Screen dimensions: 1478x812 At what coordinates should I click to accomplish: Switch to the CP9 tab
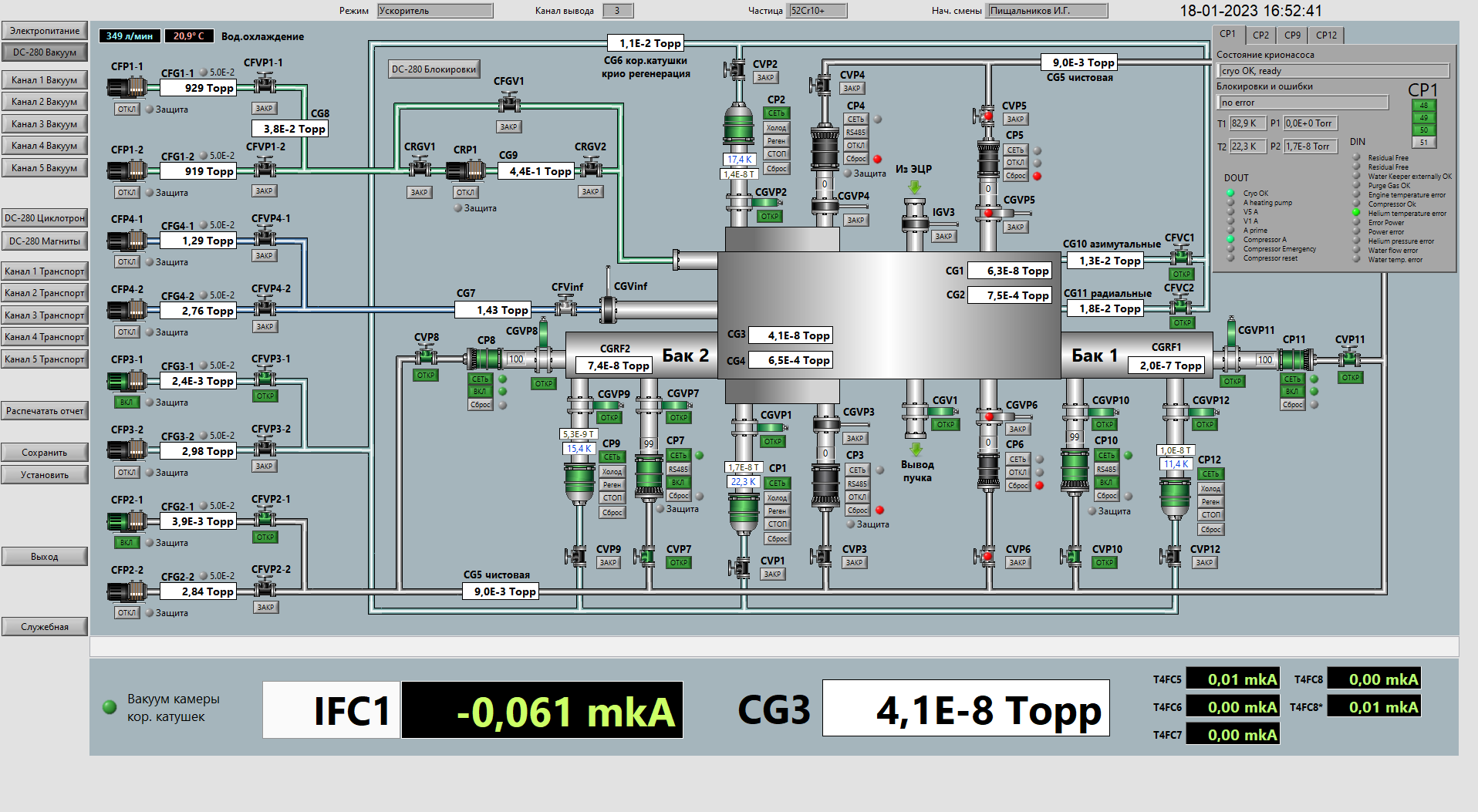coord(1292,35)
